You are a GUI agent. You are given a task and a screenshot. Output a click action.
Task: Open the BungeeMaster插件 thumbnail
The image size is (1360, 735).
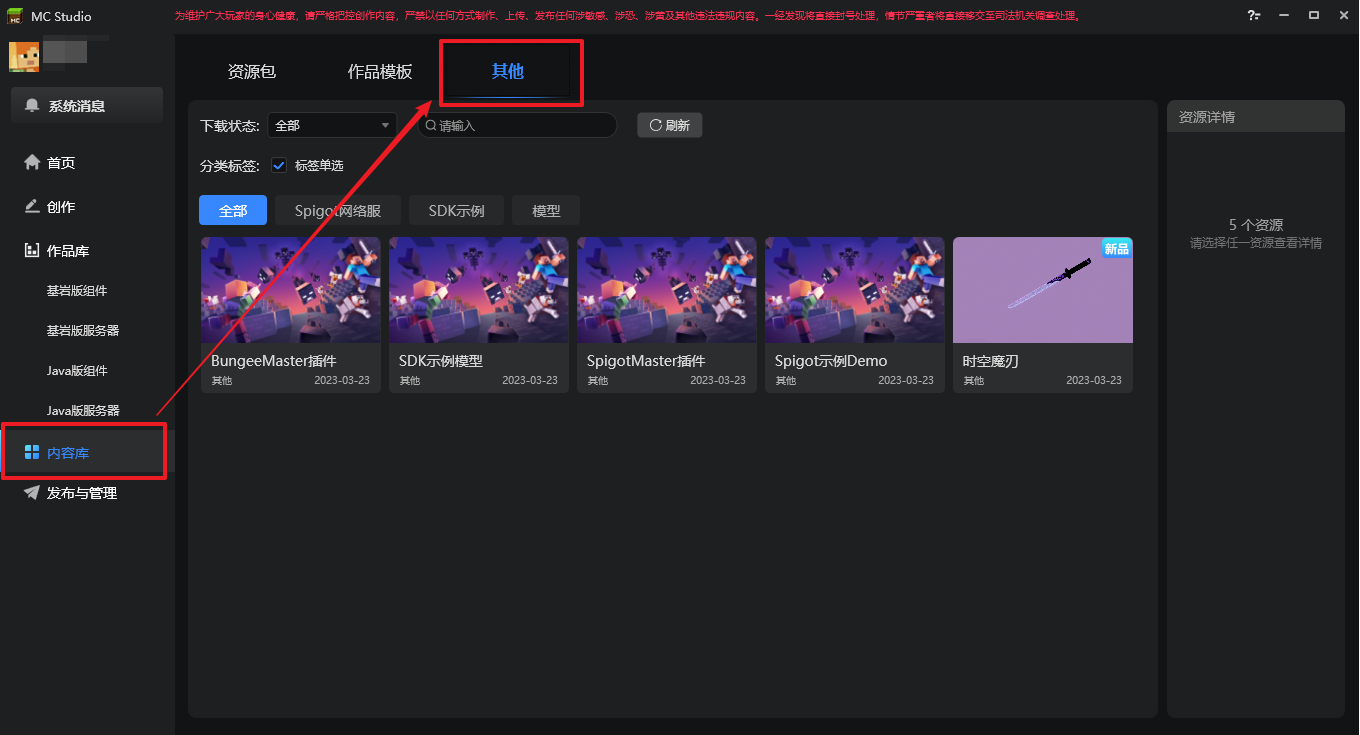[291, 290]
